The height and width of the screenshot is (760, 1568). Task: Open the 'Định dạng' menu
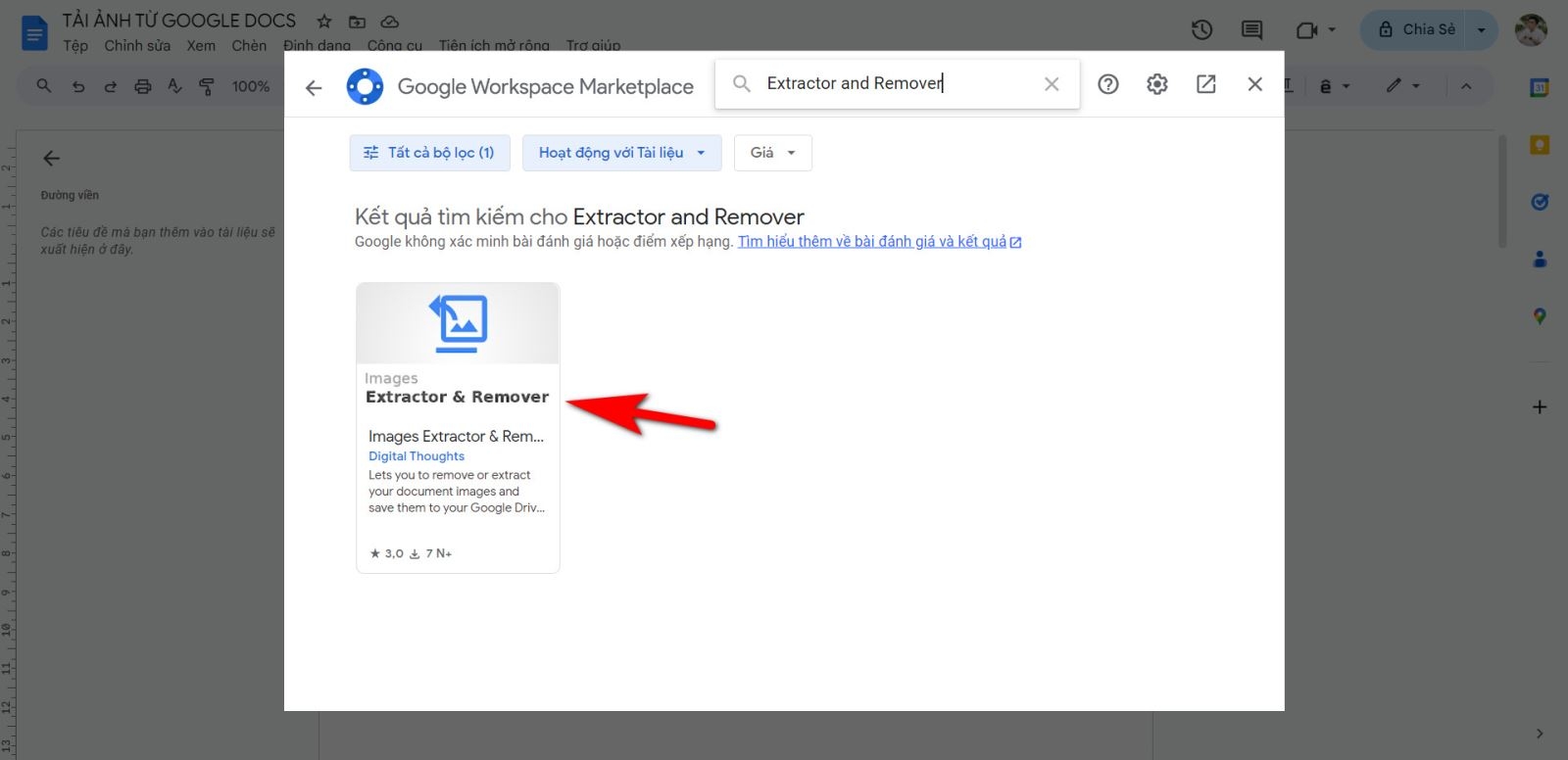click(x=317, y=45)
